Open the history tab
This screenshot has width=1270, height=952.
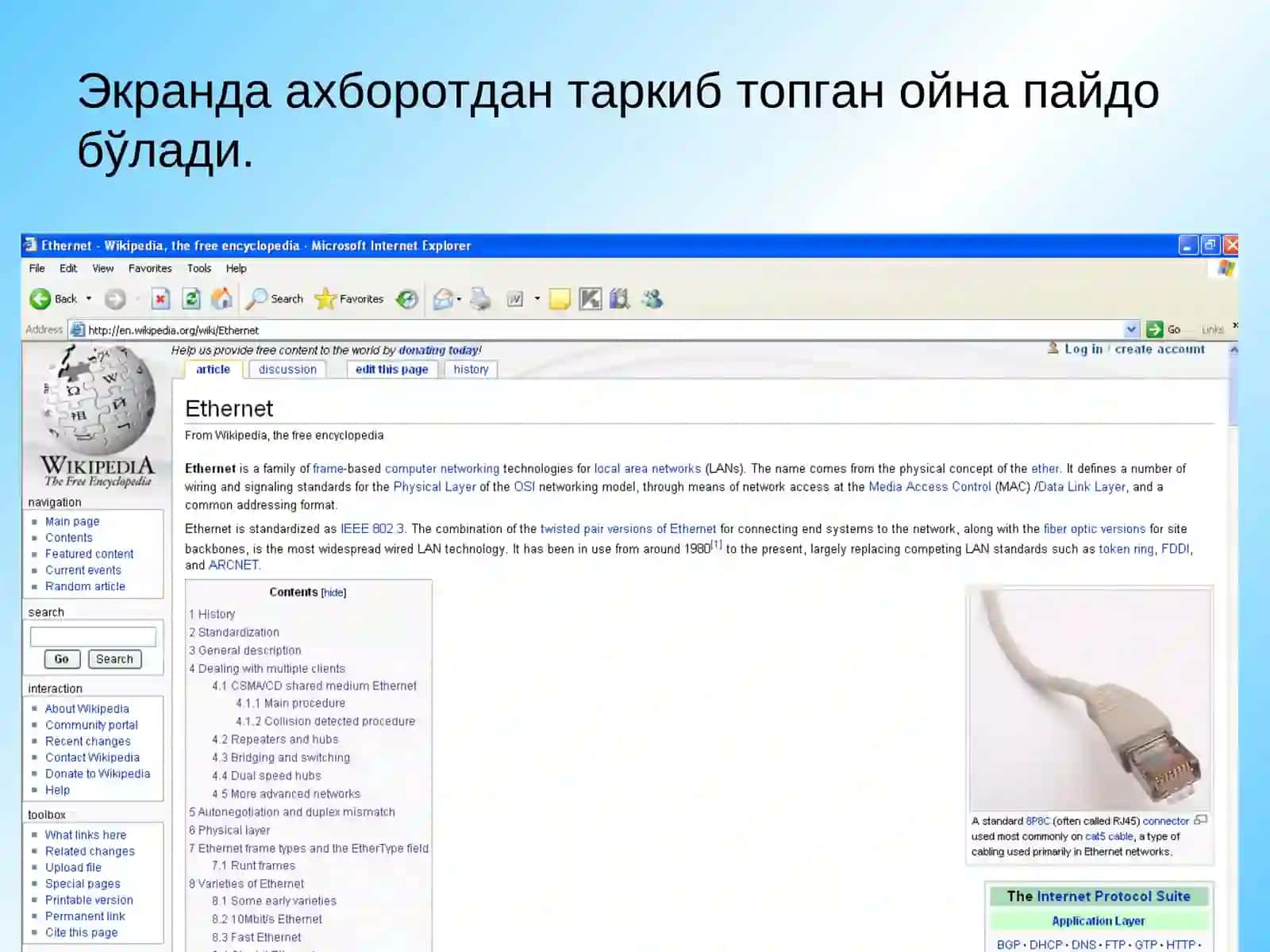471,370
